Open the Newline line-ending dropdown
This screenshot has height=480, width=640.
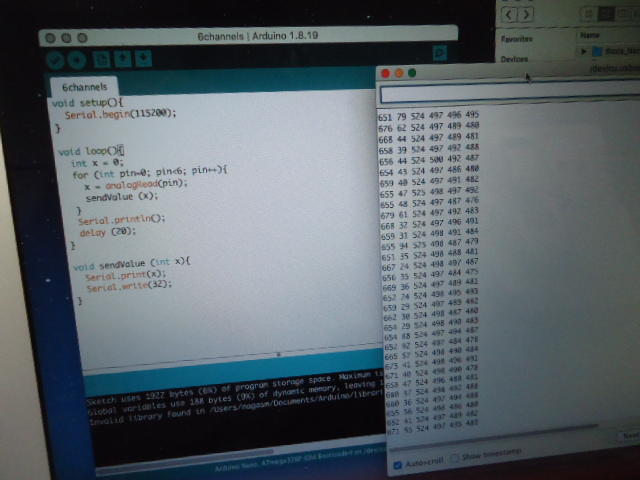tap(631, 436)
